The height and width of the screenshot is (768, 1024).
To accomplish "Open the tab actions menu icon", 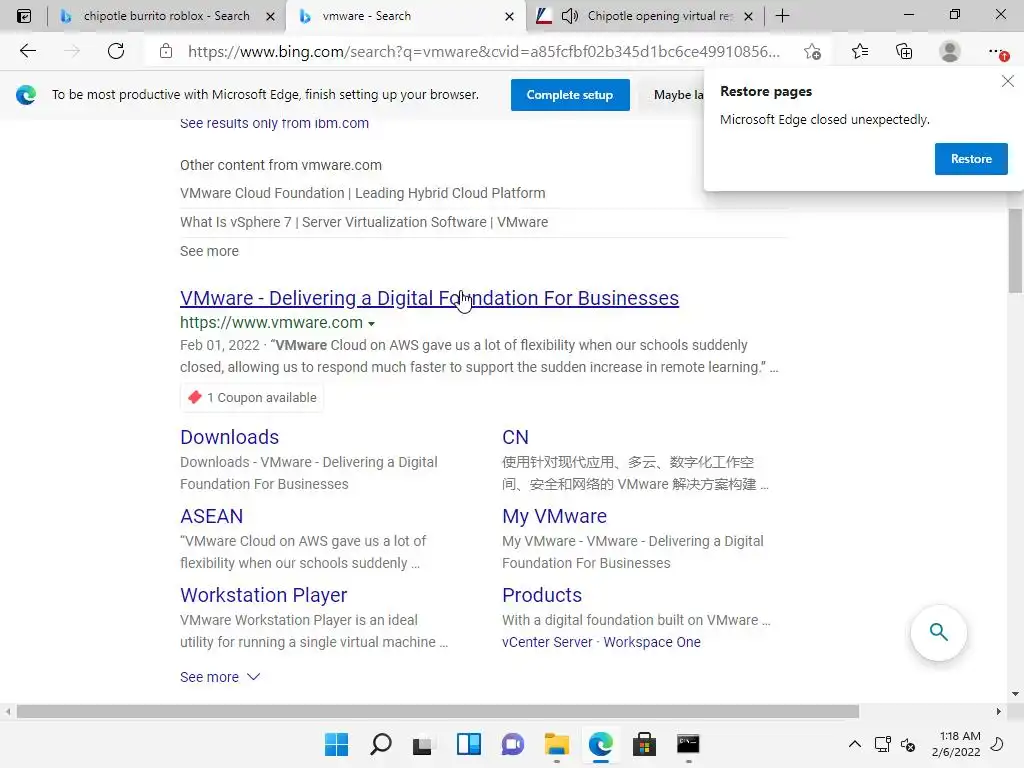I will tap(24, 16).
